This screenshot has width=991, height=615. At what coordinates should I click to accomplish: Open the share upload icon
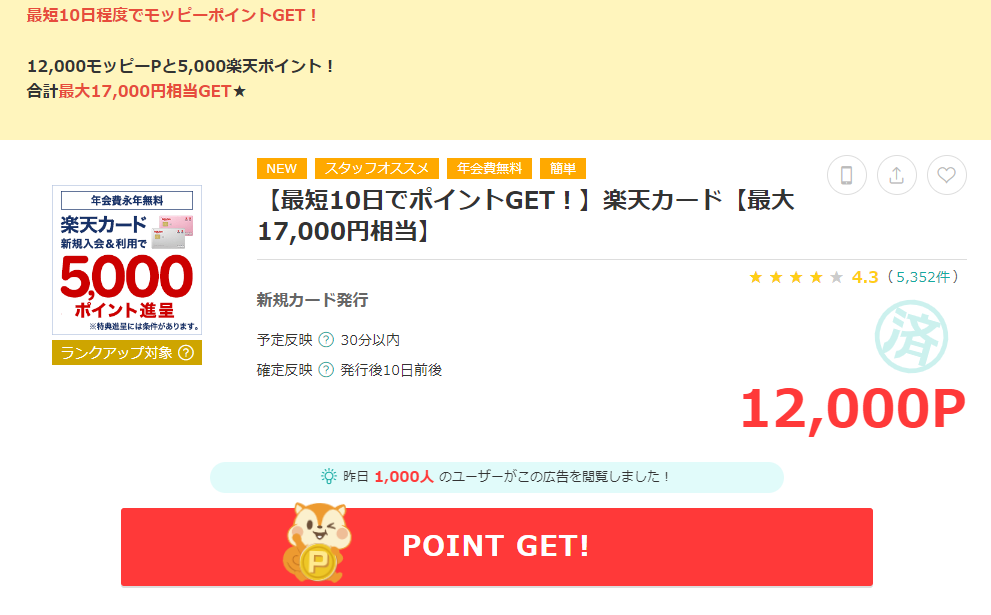point(896,175)
